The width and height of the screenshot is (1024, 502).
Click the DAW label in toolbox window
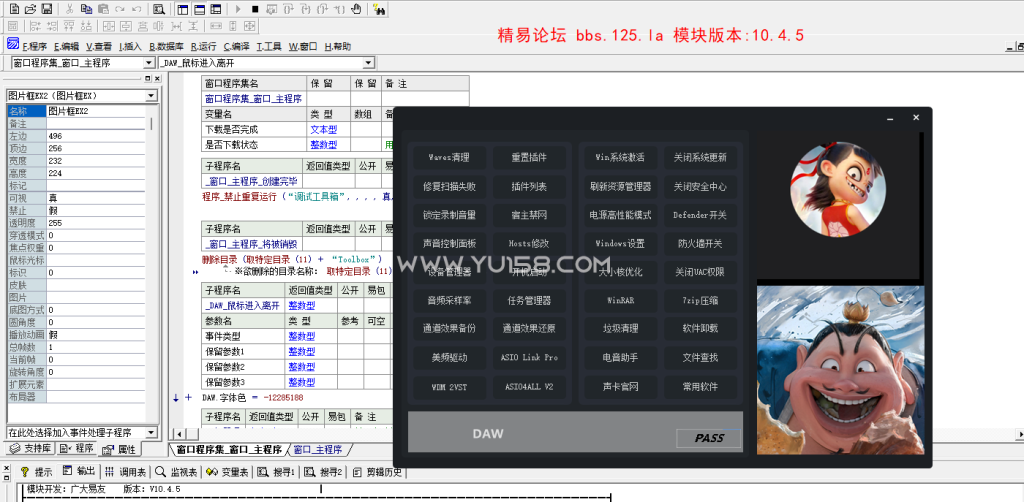pos(488,433)
